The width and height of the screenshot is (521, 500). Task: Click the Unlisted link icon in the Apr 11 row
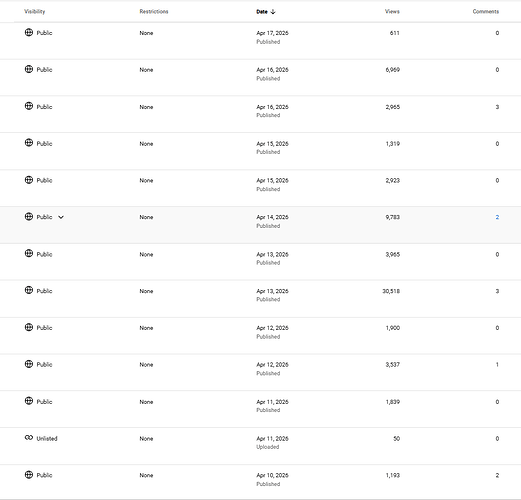tap(29, 438)
